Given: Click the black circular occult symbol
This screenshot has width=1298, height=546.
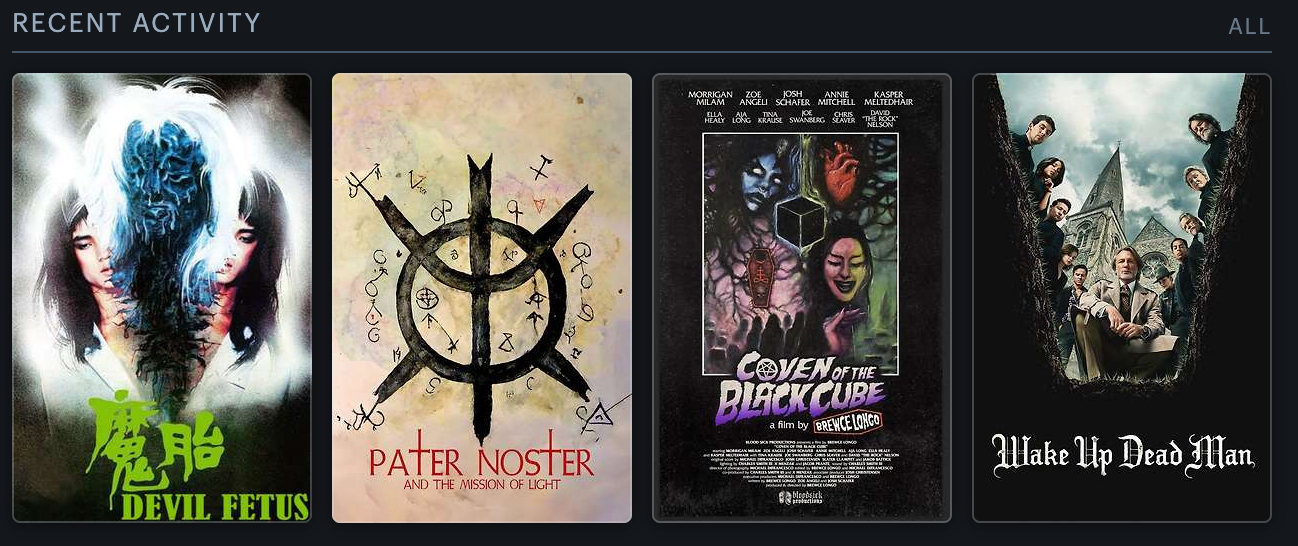Looking at the screenshot, I should [482, 292].
